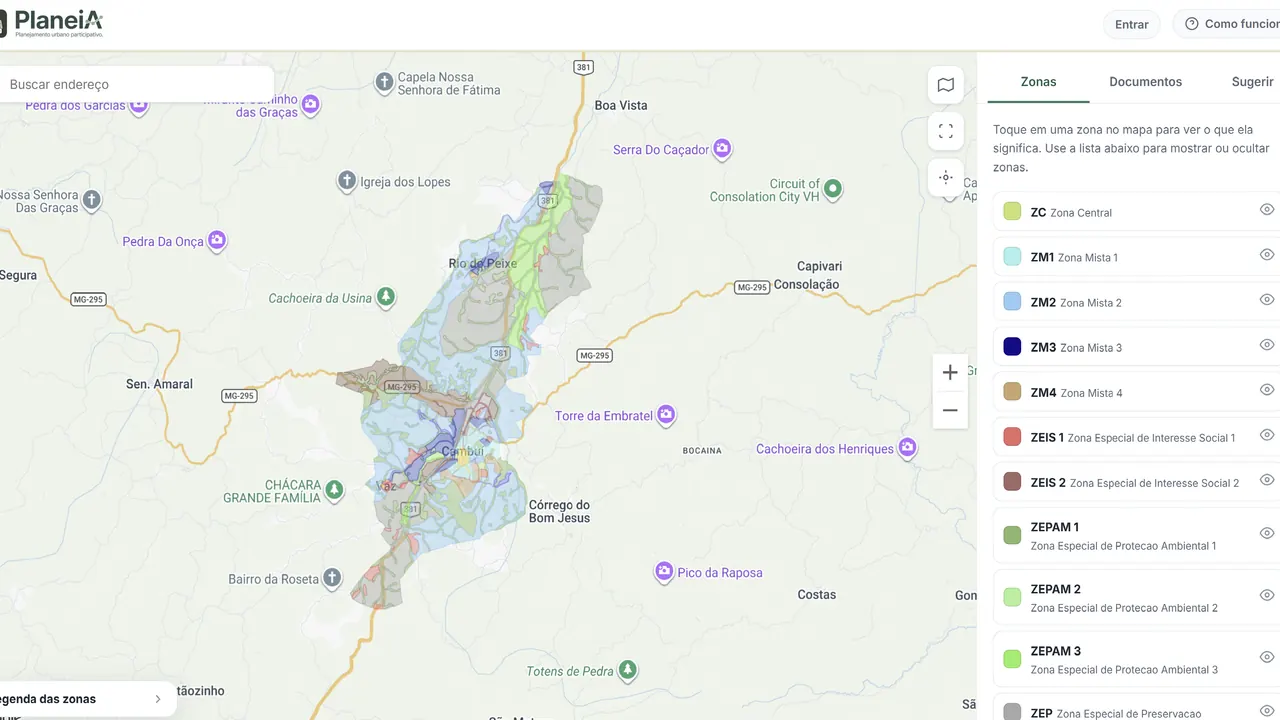1280x720 pixels.
Task: Open the Documentos tab
Action: [x=1145, y=82]
